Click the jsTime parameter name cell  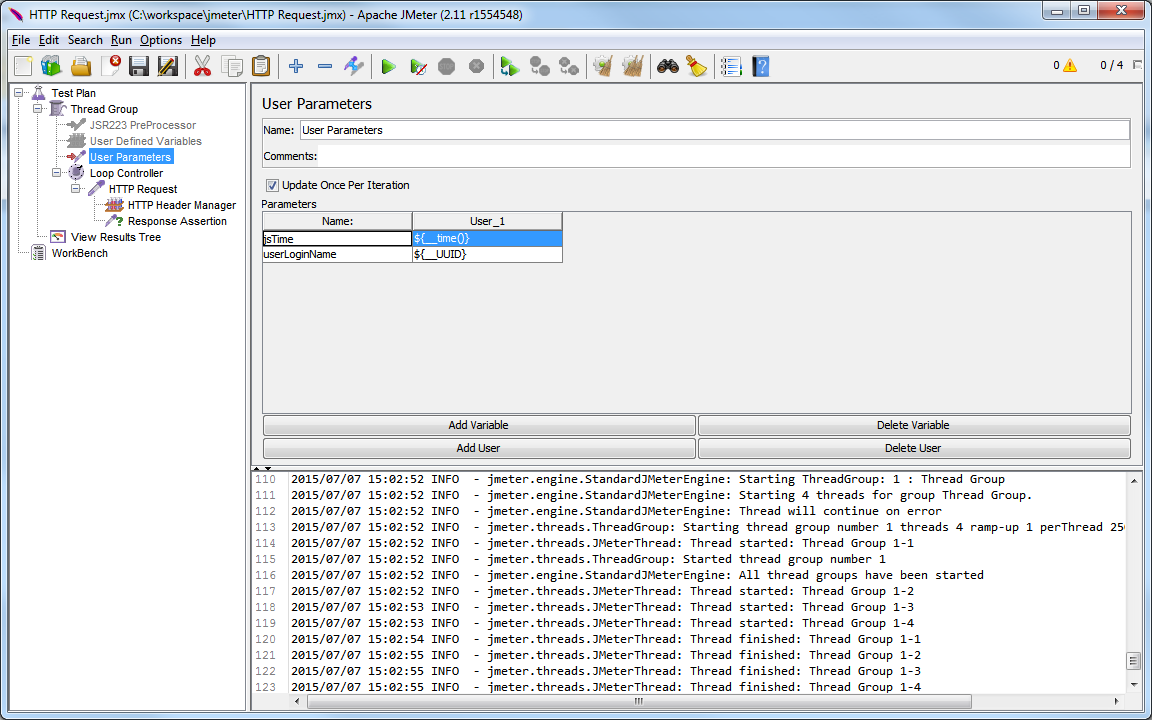click(x=337, y=239)
